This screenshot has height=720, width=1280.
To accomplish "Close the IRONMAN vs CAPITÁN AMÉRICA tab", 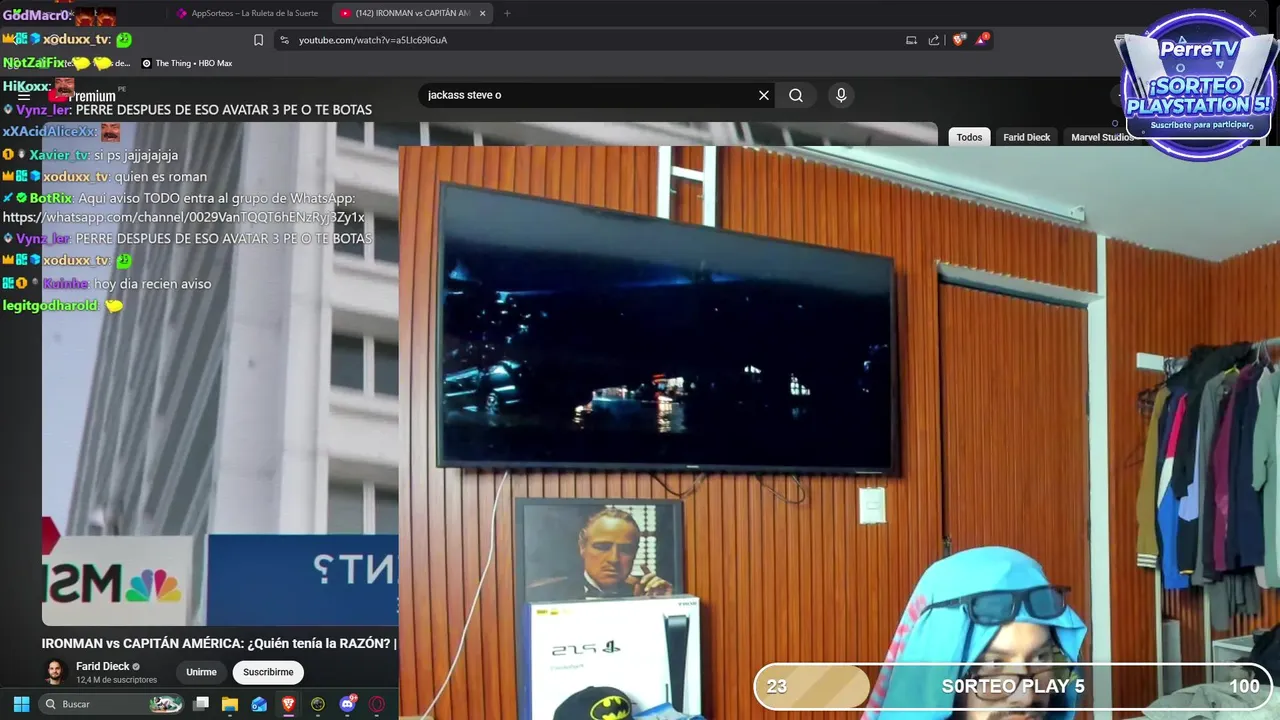I will point(482,13).
